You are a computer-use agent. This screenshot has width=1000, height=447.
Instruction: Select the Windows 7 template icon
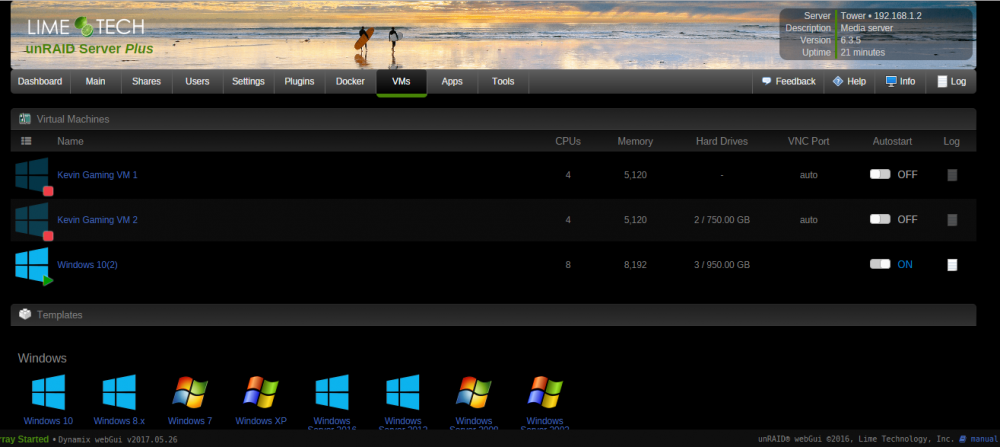[x=190, y=392]
